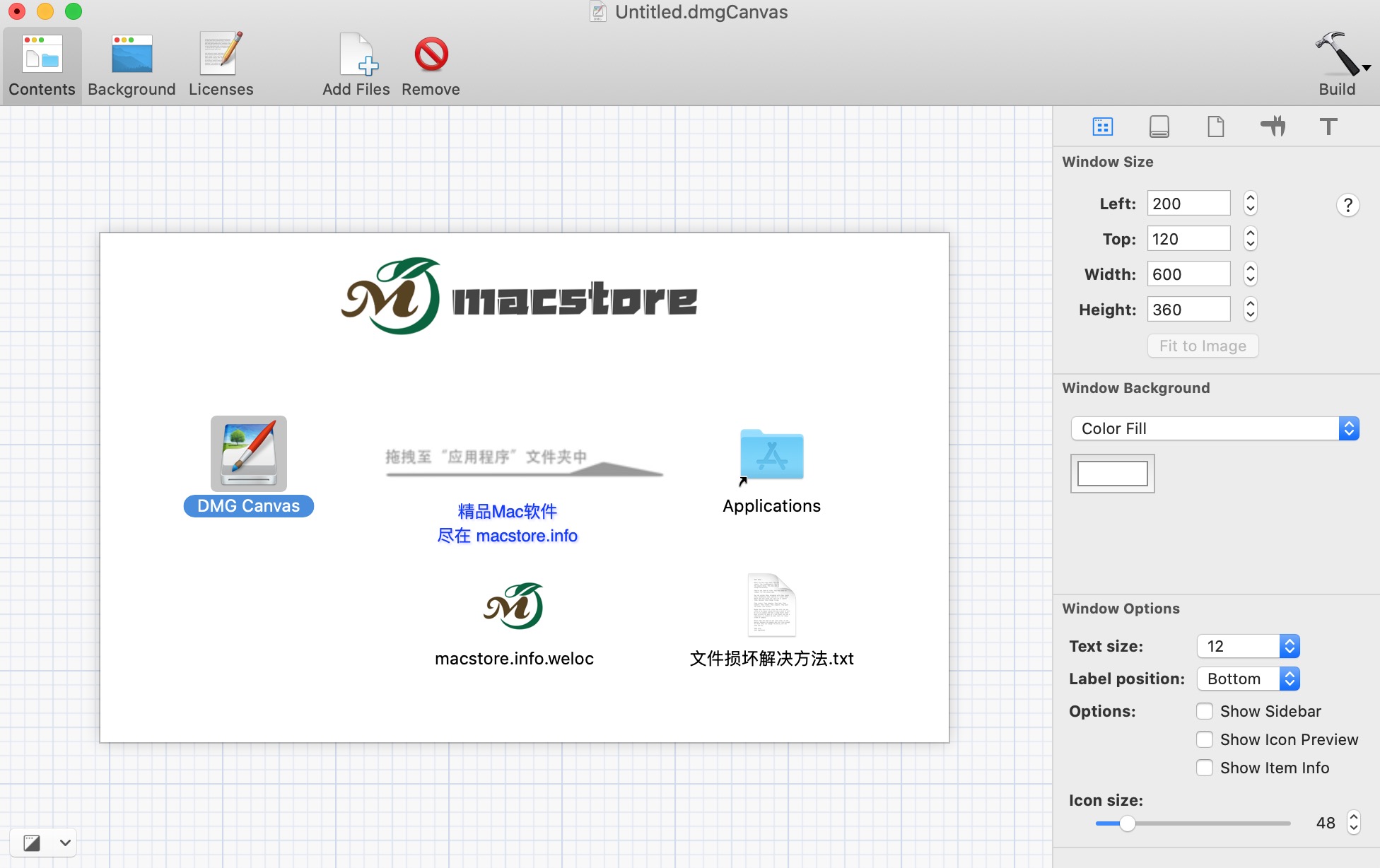The image size is (1380, 868).
Task: Click the Icon size stepper
Action: pos(1353,823)
